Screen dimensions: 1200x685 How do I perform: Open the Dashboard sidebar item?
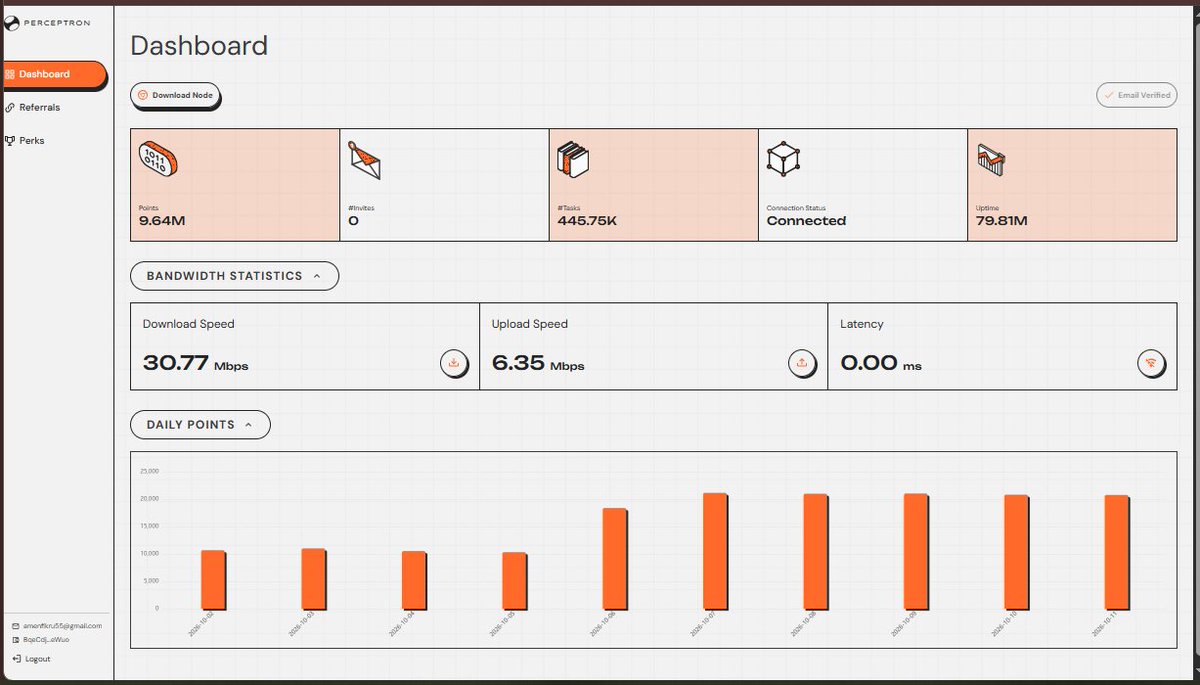(x=53, y=74)
